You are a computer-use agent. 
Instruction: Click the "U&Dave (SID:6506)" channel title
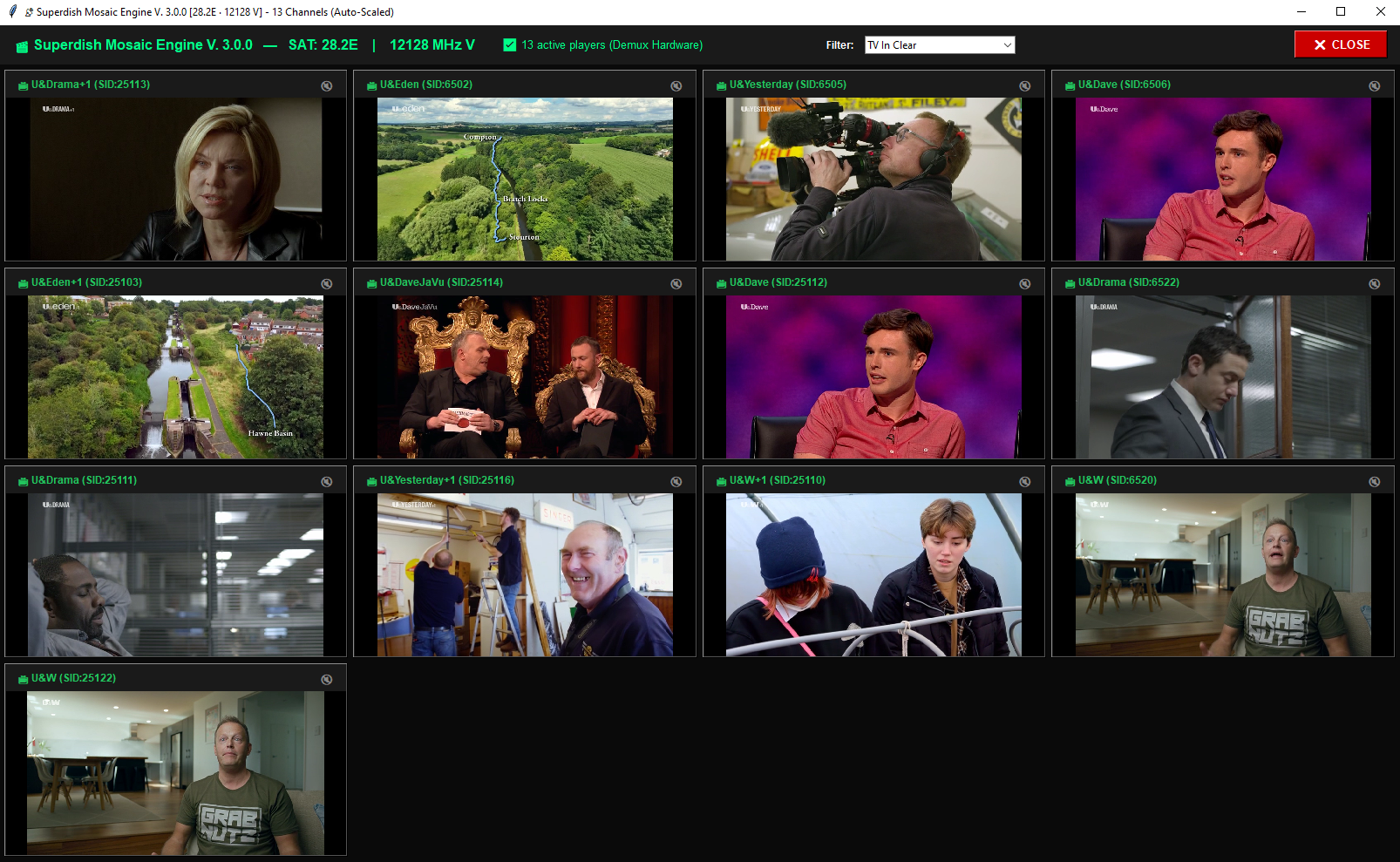[1125, 85]
